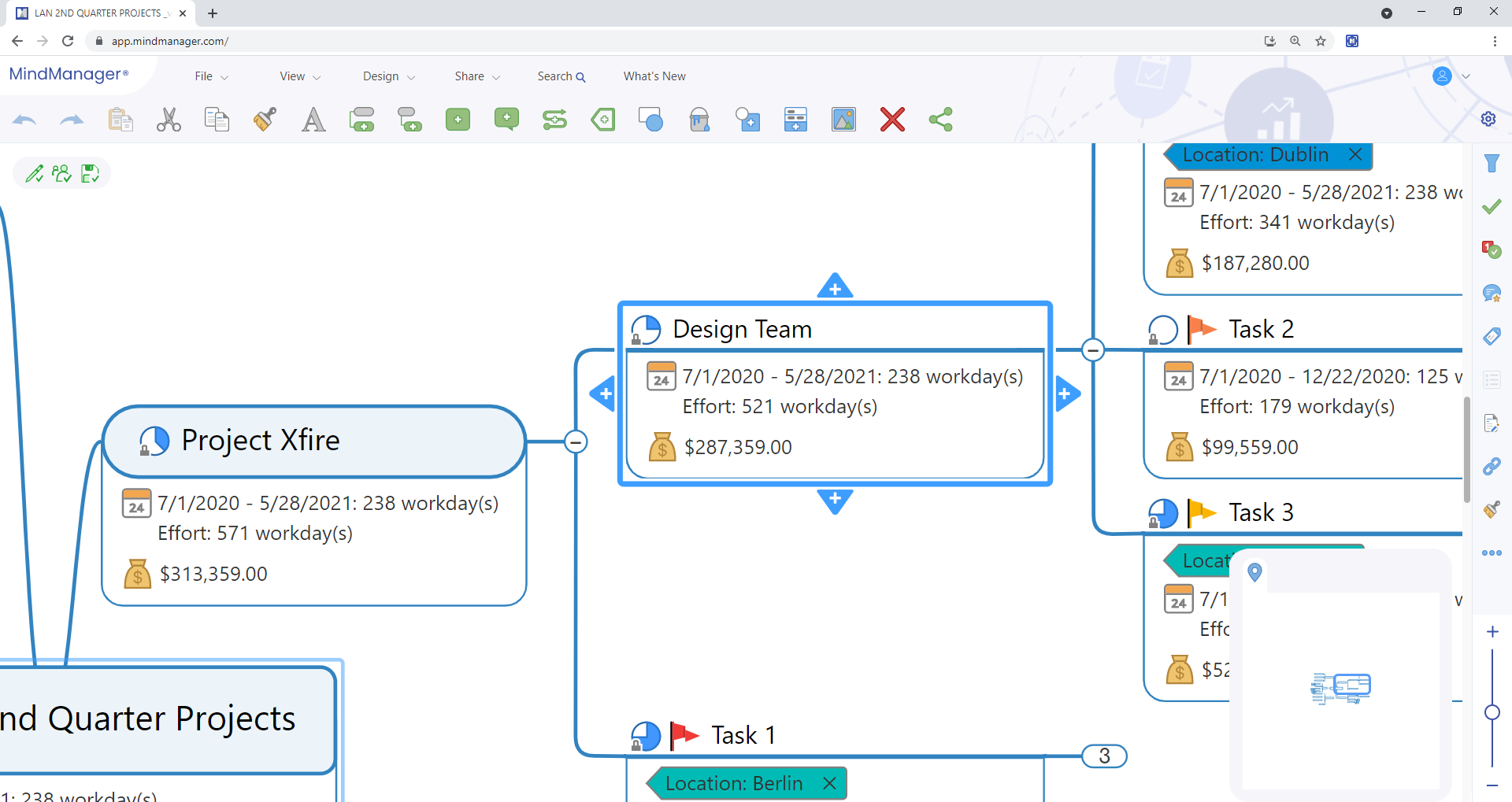Add a new topic via toolbar
The height and width of the screenshot is (802, 1512).
tap(361, 120)
